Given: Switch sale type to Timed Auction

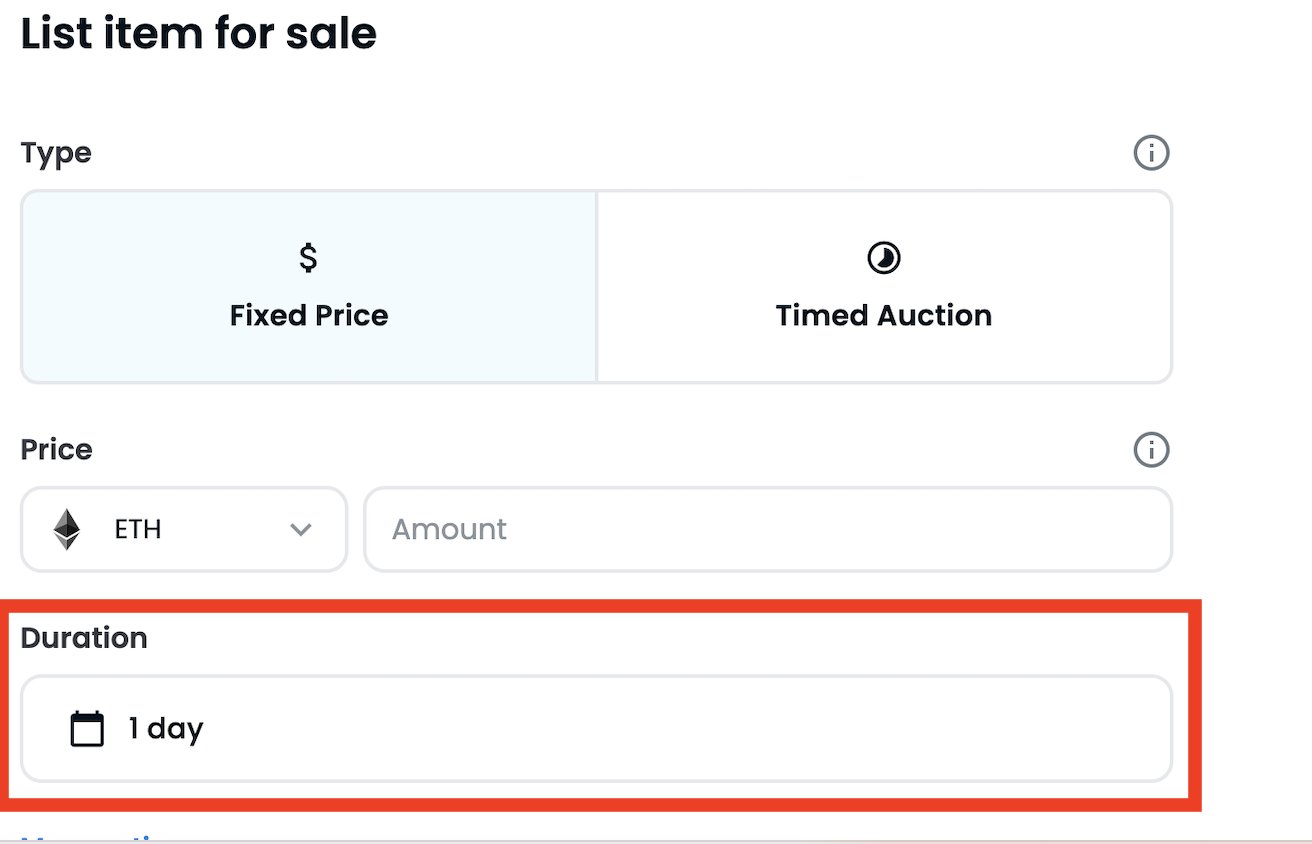Looking at the screenshot, I should point(884,287).
